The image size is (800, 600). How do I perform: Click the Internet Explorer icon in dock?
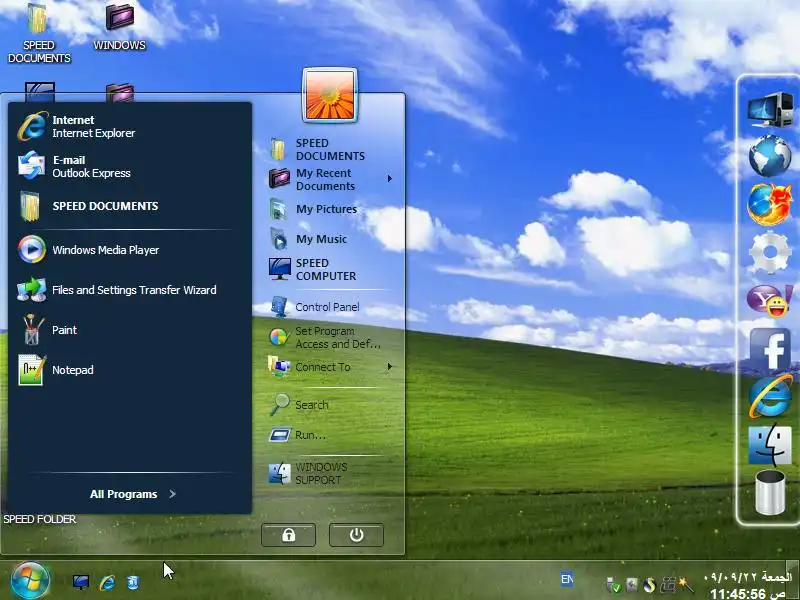tap(770, 396)
